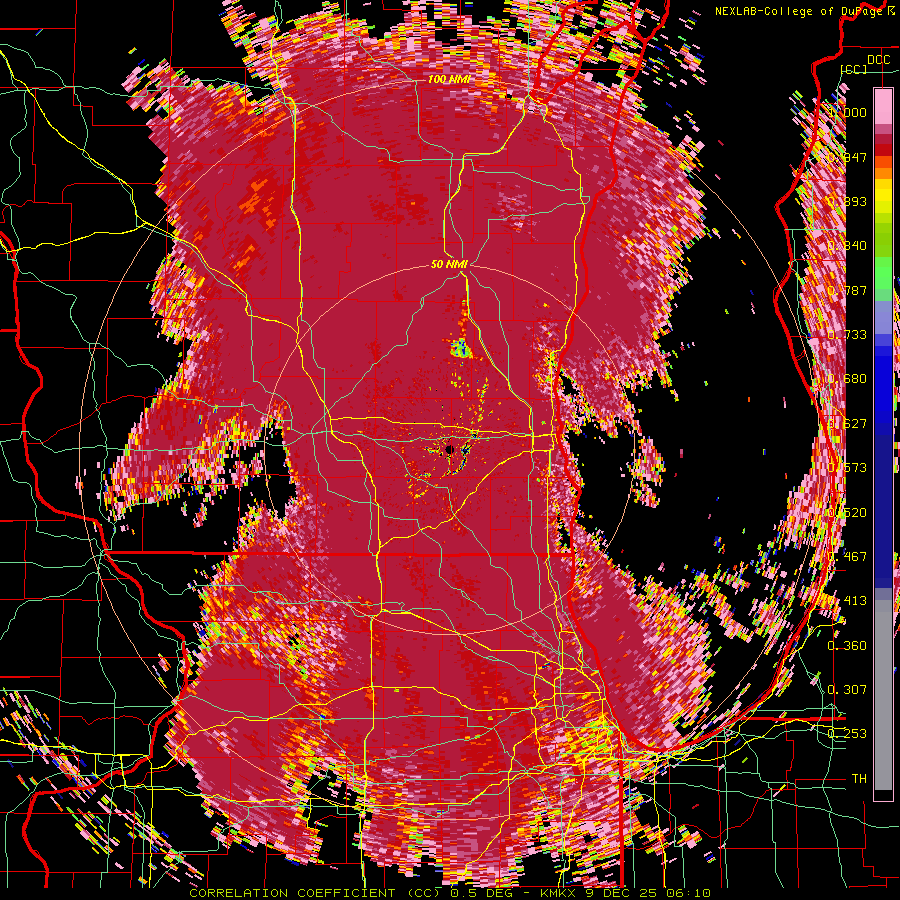Click the '0.627' legend value
The image size is (900, 900).
pyautogui.click(x=847, y=423)
